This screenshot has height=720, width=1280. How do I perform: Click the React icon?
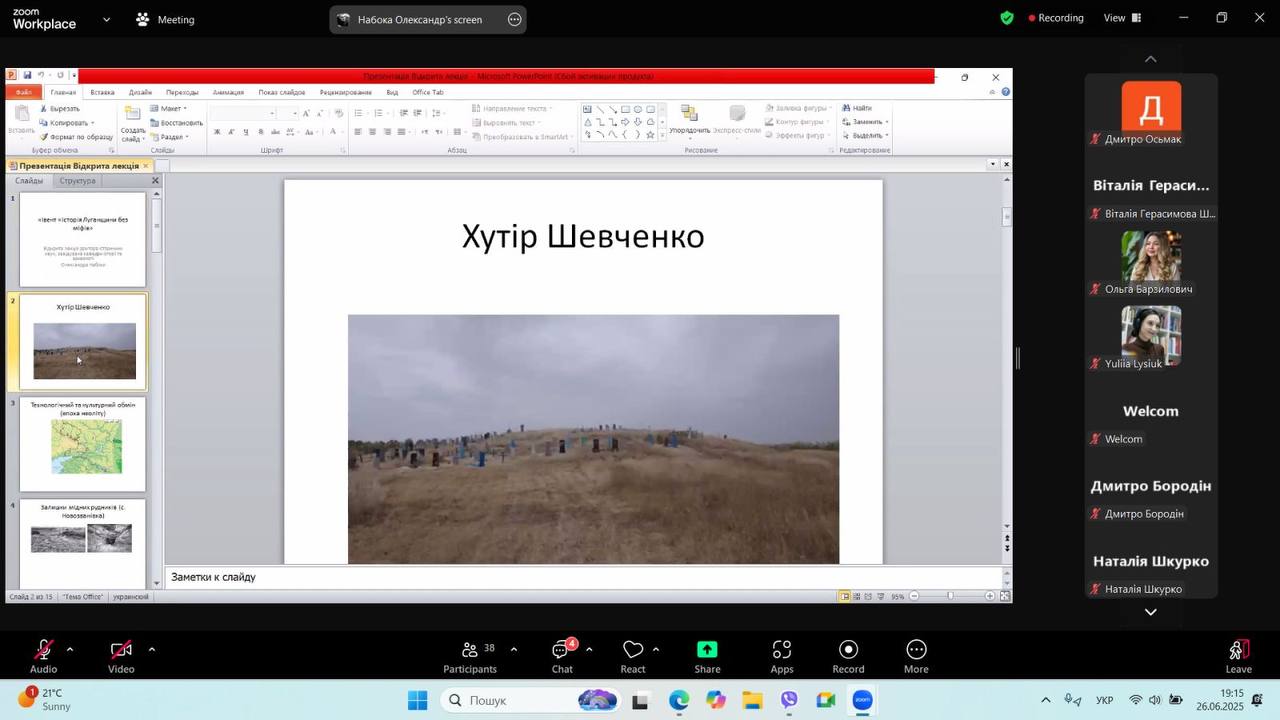632,656
